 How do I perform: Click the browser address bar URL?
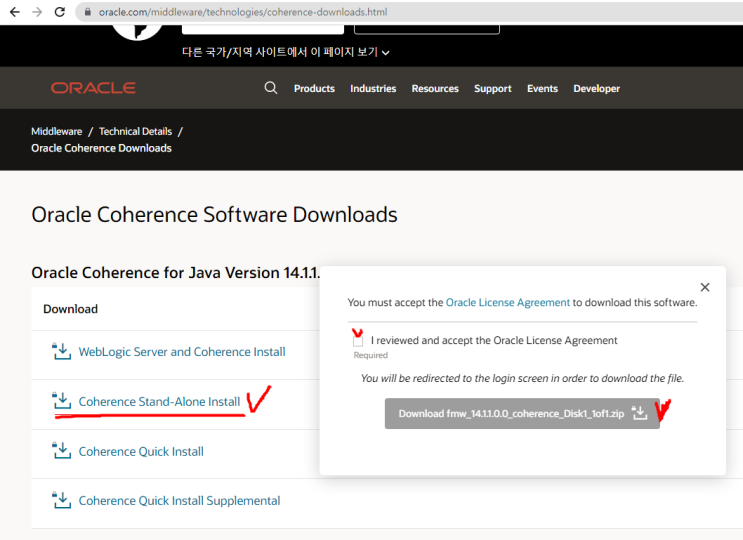tap(243, 12)
